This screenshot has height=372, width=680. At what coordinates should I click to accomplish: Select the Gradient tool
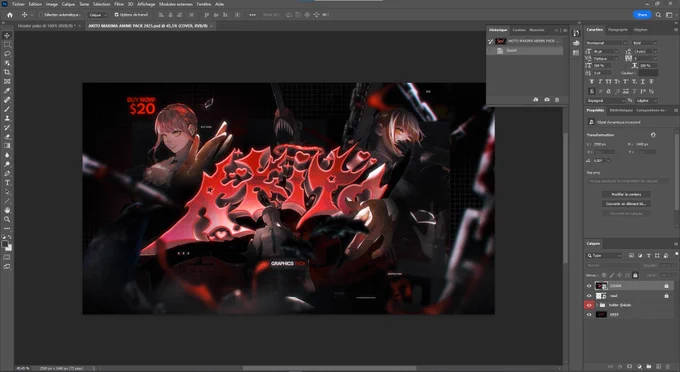(7, 146)
